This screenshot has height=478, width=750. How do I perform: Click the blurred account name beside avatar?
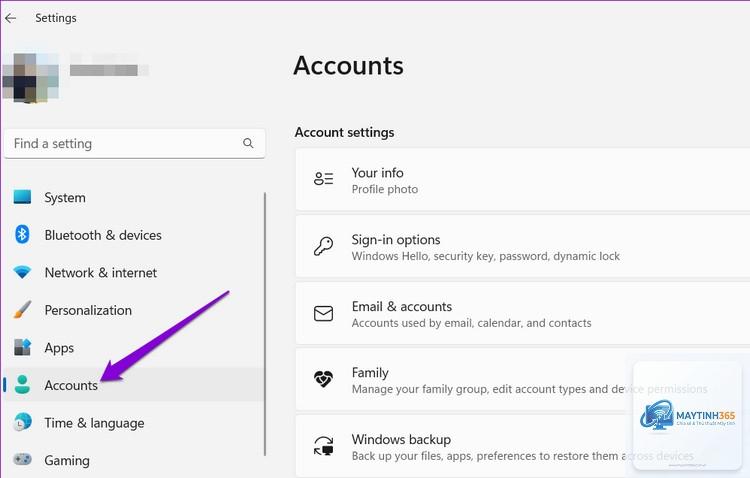pos(109,70)
